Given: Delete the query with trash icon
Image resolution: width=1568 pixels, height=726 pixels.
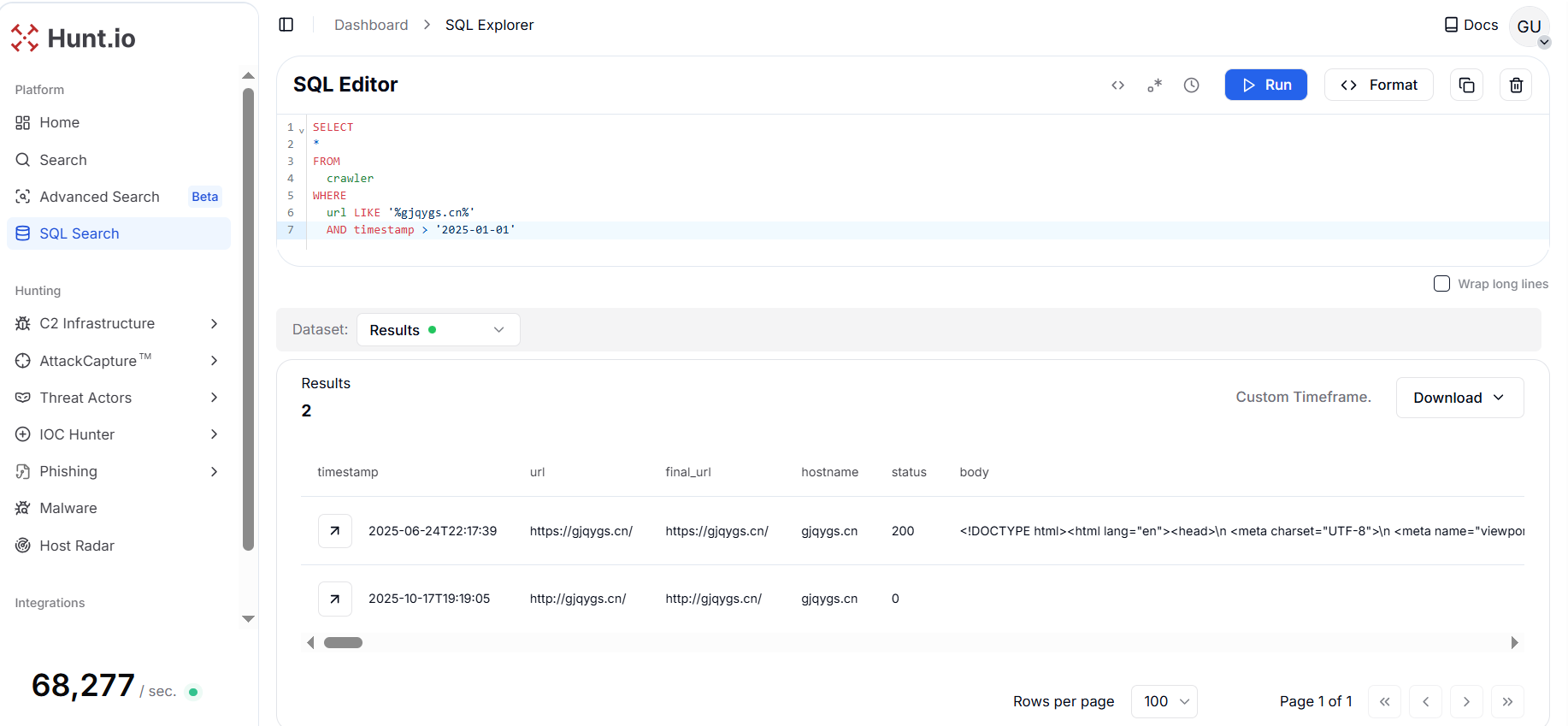Looking at the screenshot, I should point(1516,86).
